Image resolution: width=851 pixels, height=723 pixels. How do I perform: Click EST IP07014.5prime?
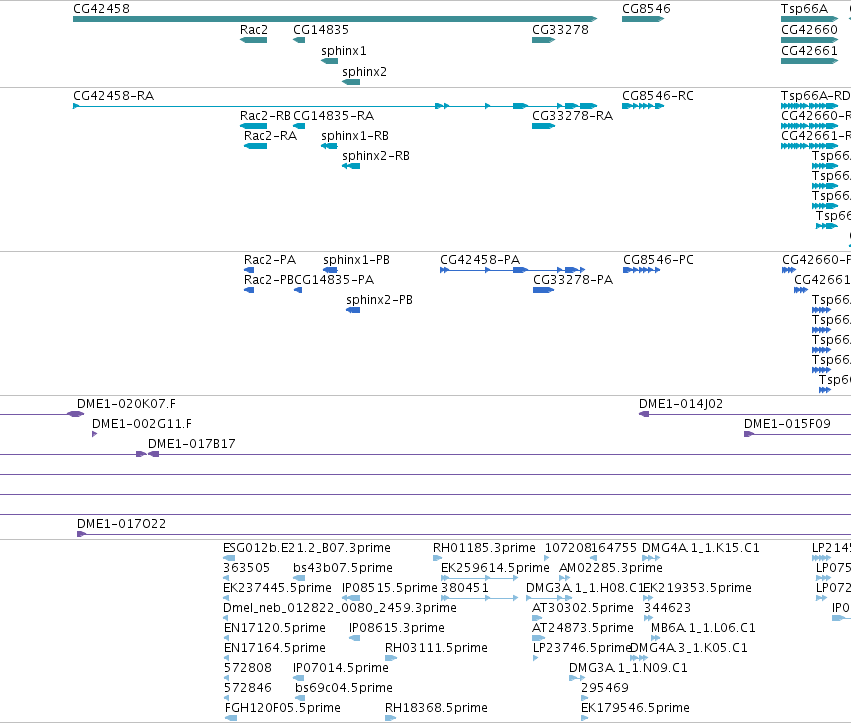[x=341, y=668]
